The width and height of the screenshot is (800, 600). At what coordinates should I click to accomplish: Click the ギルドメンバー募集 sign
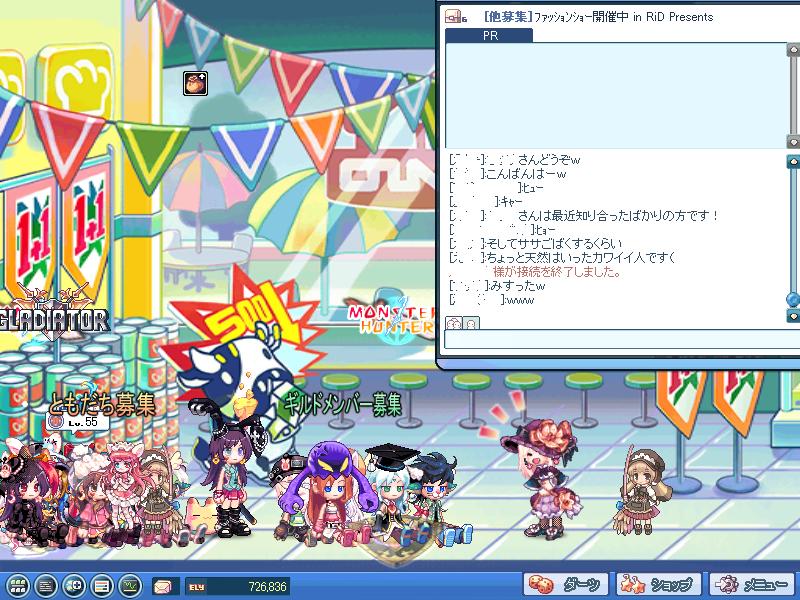click(343, 405)
